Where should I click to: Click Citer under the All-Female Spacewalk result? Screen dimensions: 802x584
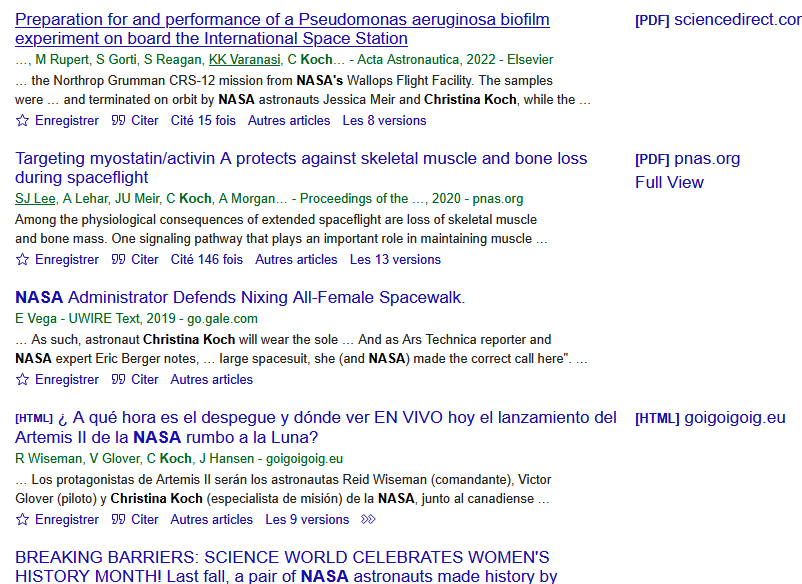click(x=145, y=379)
